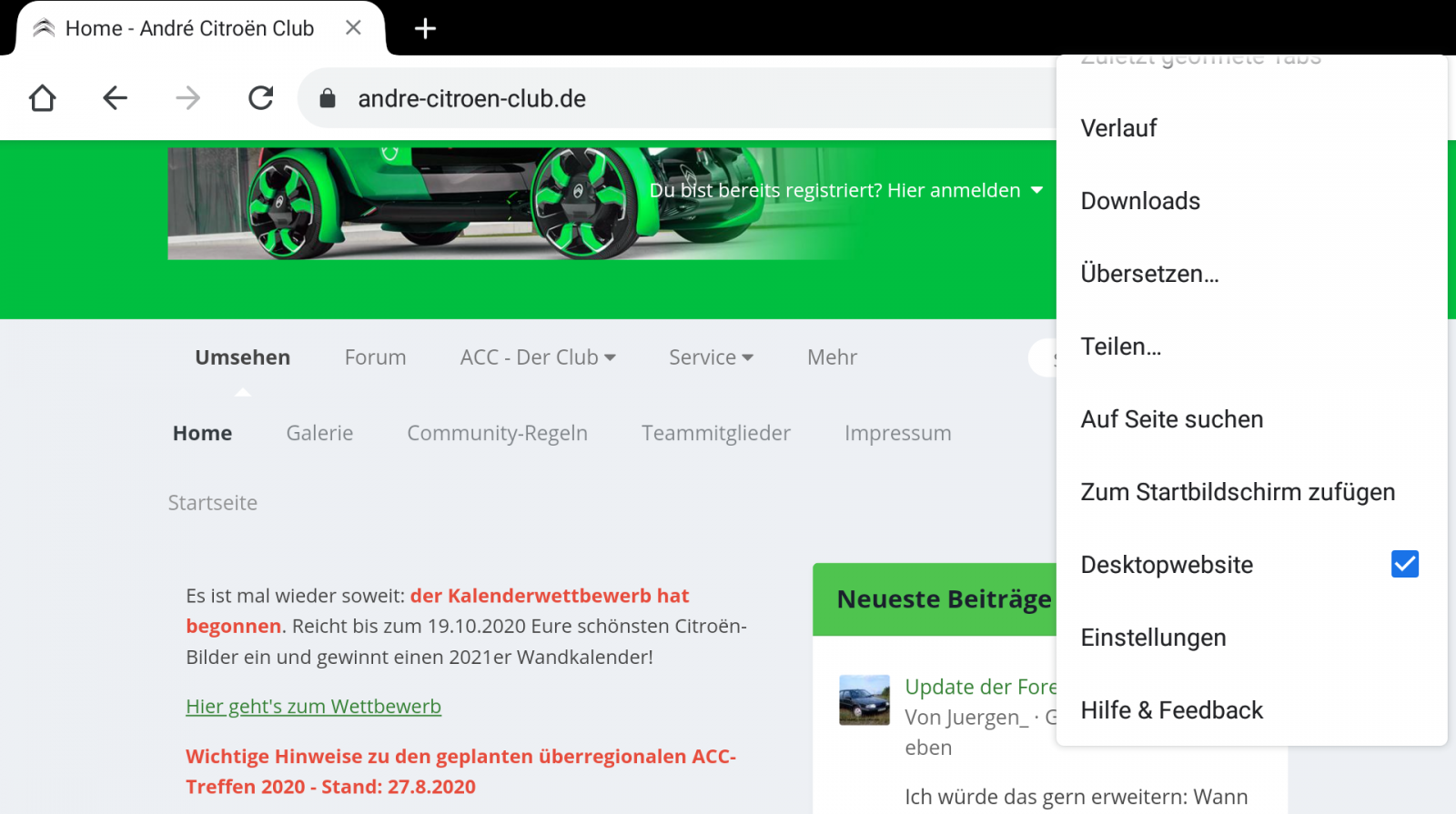Choose Übersetzen… menu entry
The height and width of the screenshot is (814, 1456).
pyautogui.click(x=1251, y=274)
